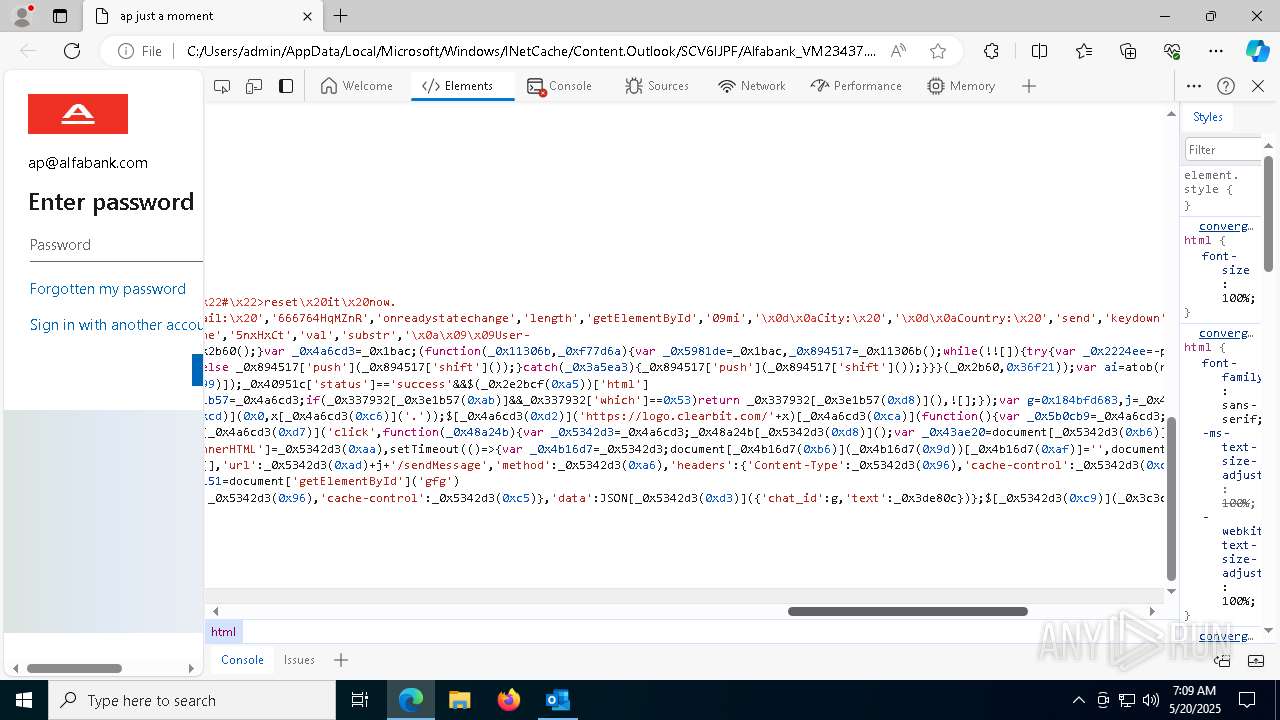
Task: Close the 'ap just a moment' tab
Action: point(307,16)
